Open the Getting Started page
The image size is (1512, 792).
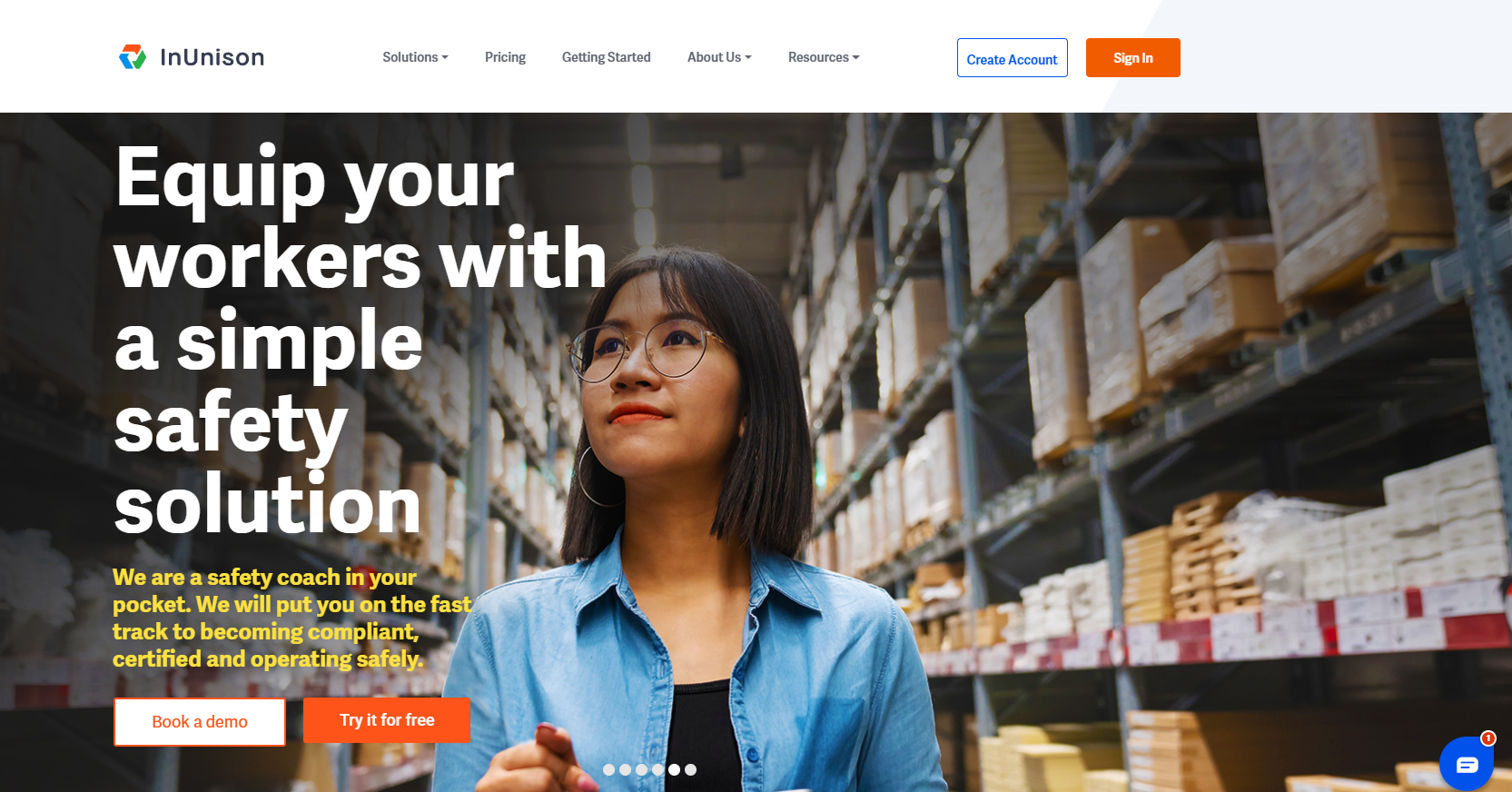[x=607, y=57]
